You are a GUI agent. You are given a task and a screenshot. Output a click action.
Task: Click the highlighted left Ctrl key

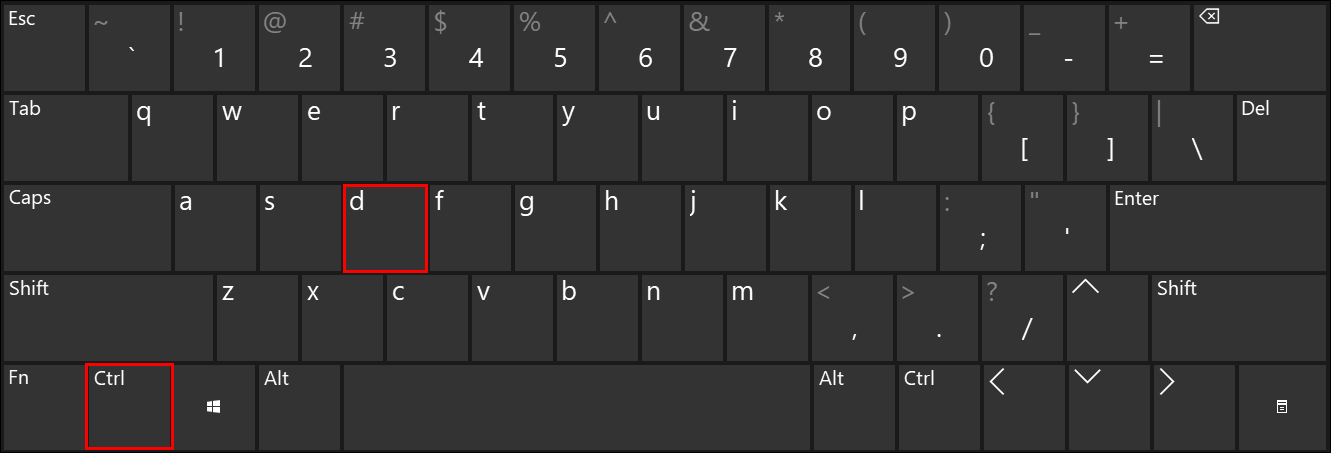click(130, 407)
